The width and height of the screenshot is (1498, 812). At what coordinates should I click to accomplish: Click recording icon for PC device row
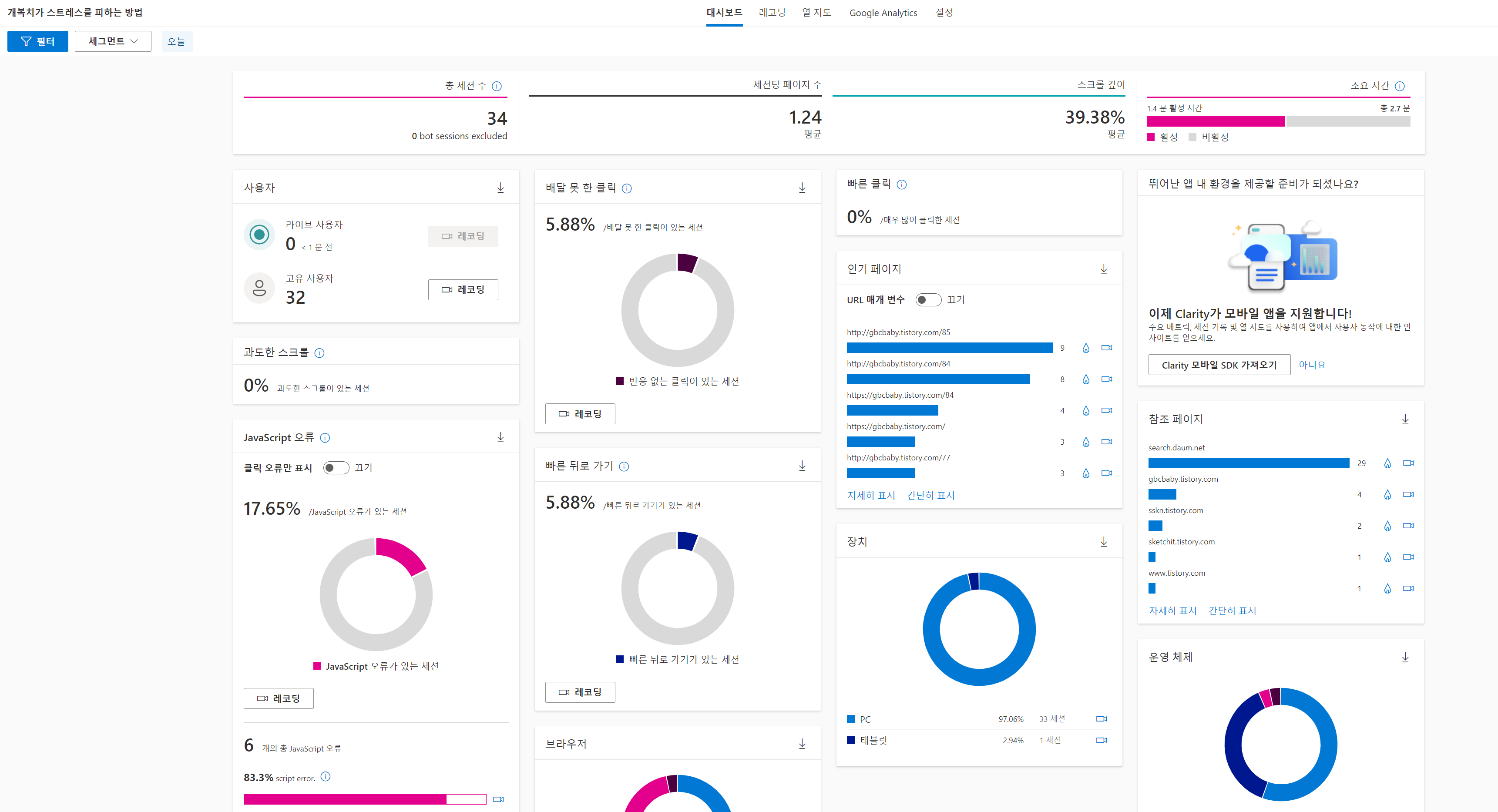[1101, 719]
